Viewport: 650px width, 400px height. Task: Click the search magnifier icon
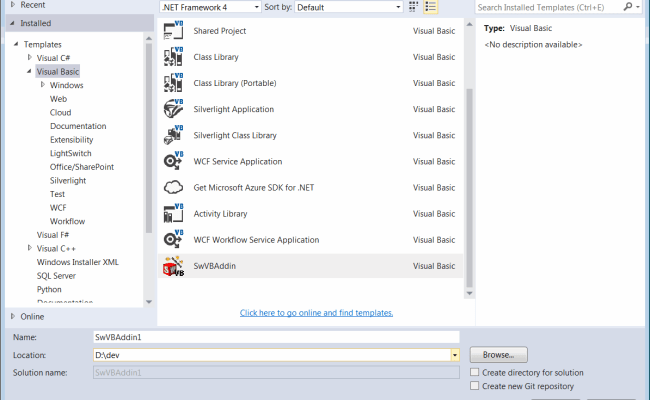coord(628,7)
